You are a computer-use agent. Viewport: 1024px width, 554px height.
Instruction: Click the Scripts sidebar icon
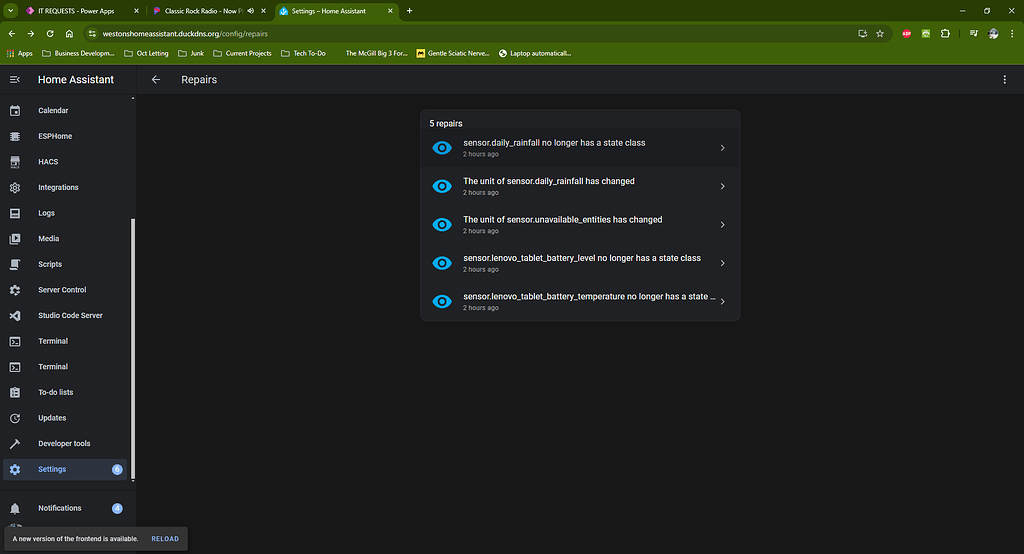pos(15,264)
